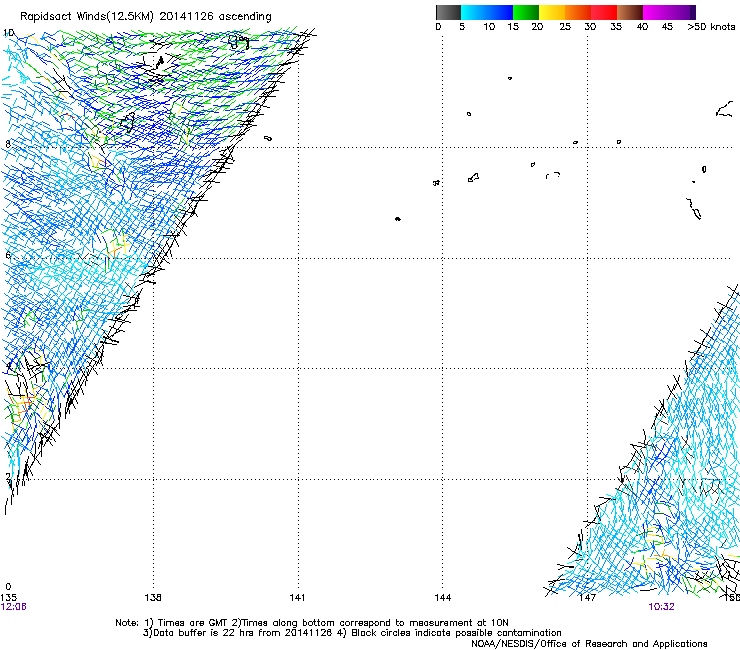Image resolution: width=740 pixels, height=650 pixels.
Task: Pick the yellow segment of the color bar
Action: (x=552, y=12)
